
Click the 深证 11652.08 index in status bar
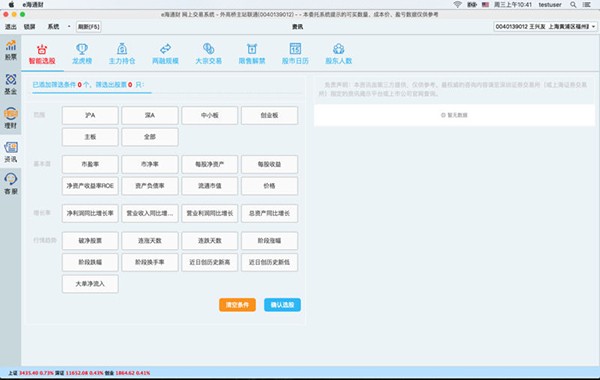(79, 373)
